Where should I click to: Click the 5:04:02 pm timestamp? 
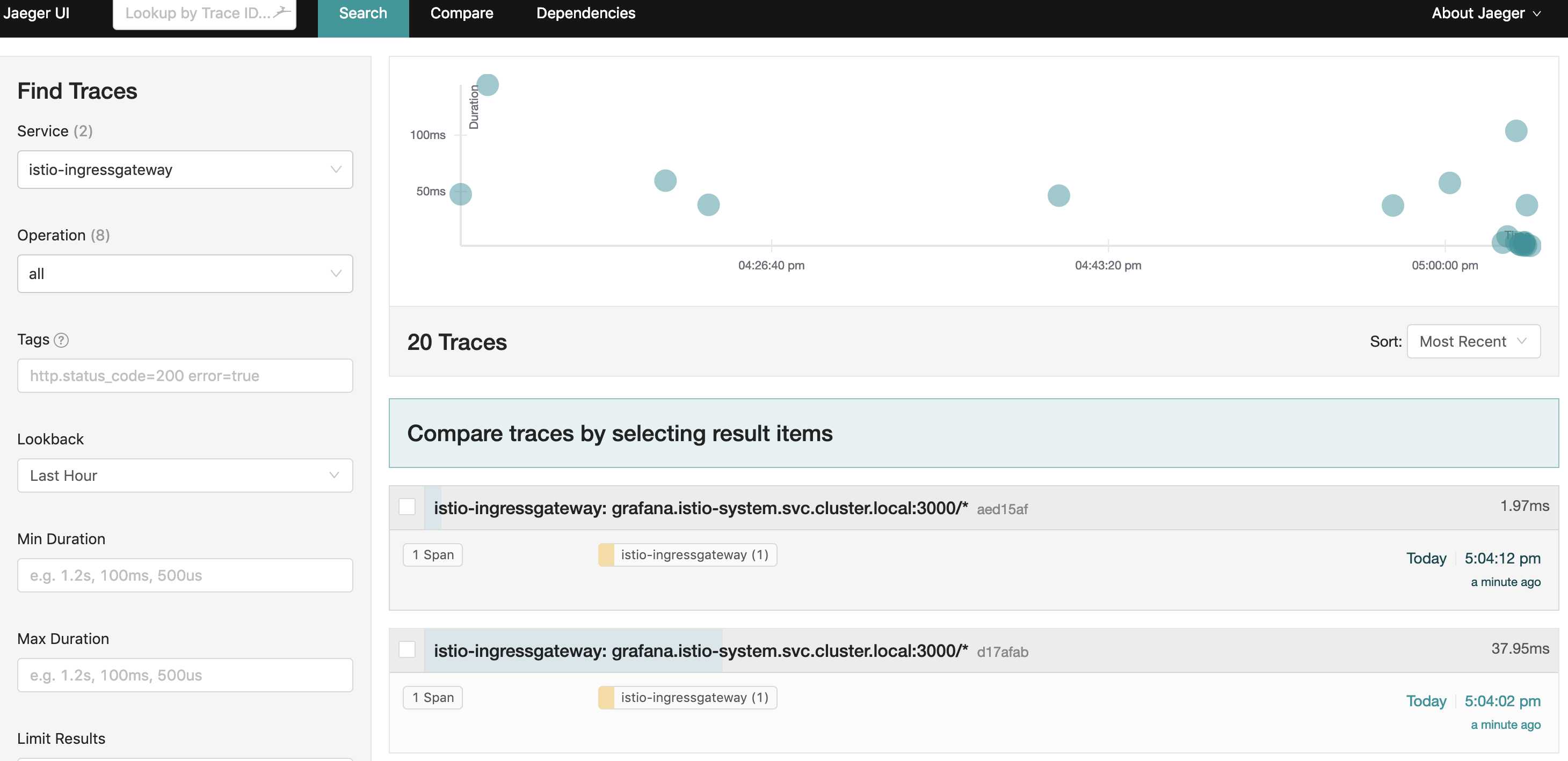pos(1502,701)
